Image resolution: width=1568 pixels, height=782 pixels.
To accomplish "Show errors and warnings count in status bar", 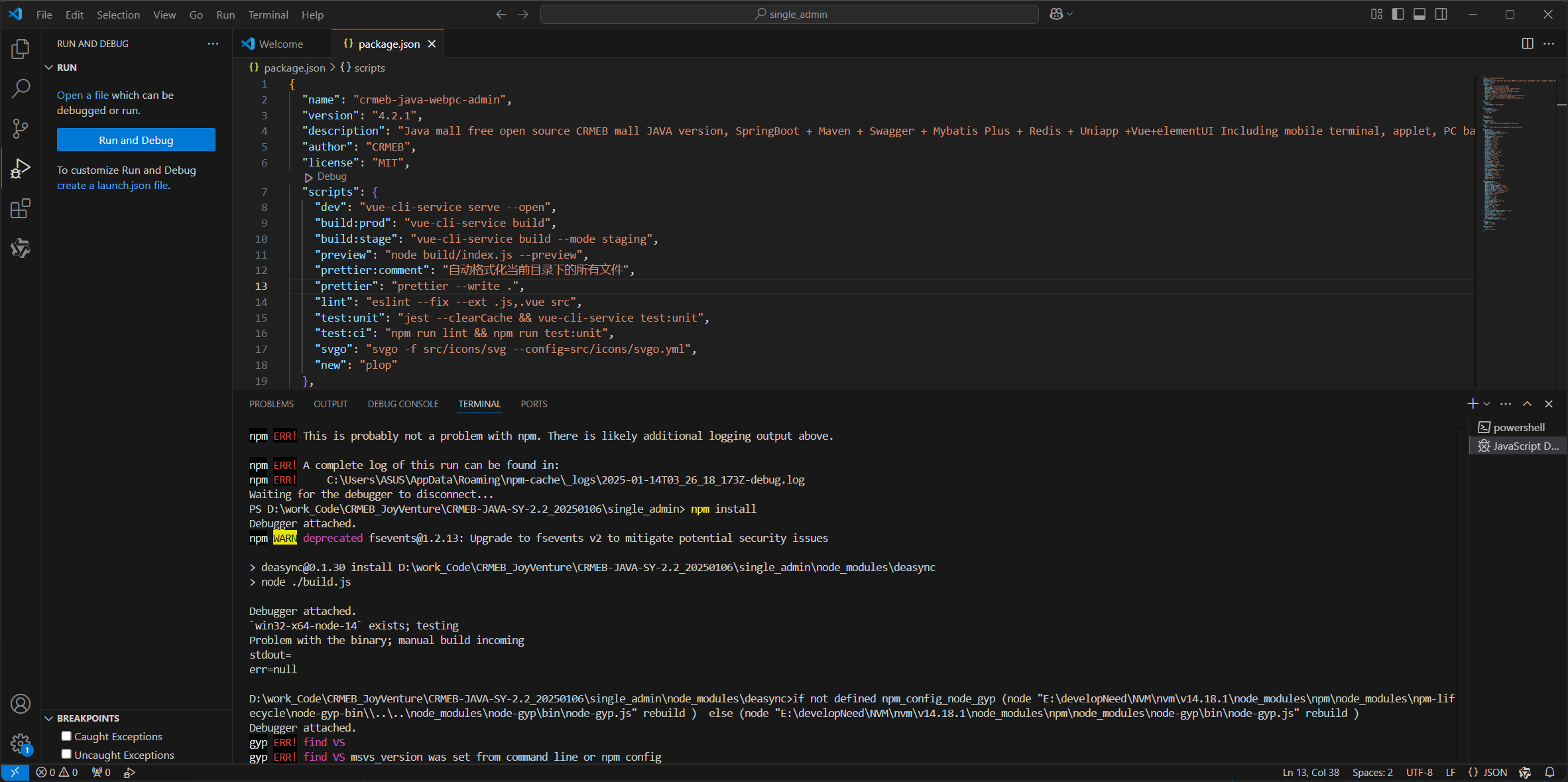I will 57,773.
